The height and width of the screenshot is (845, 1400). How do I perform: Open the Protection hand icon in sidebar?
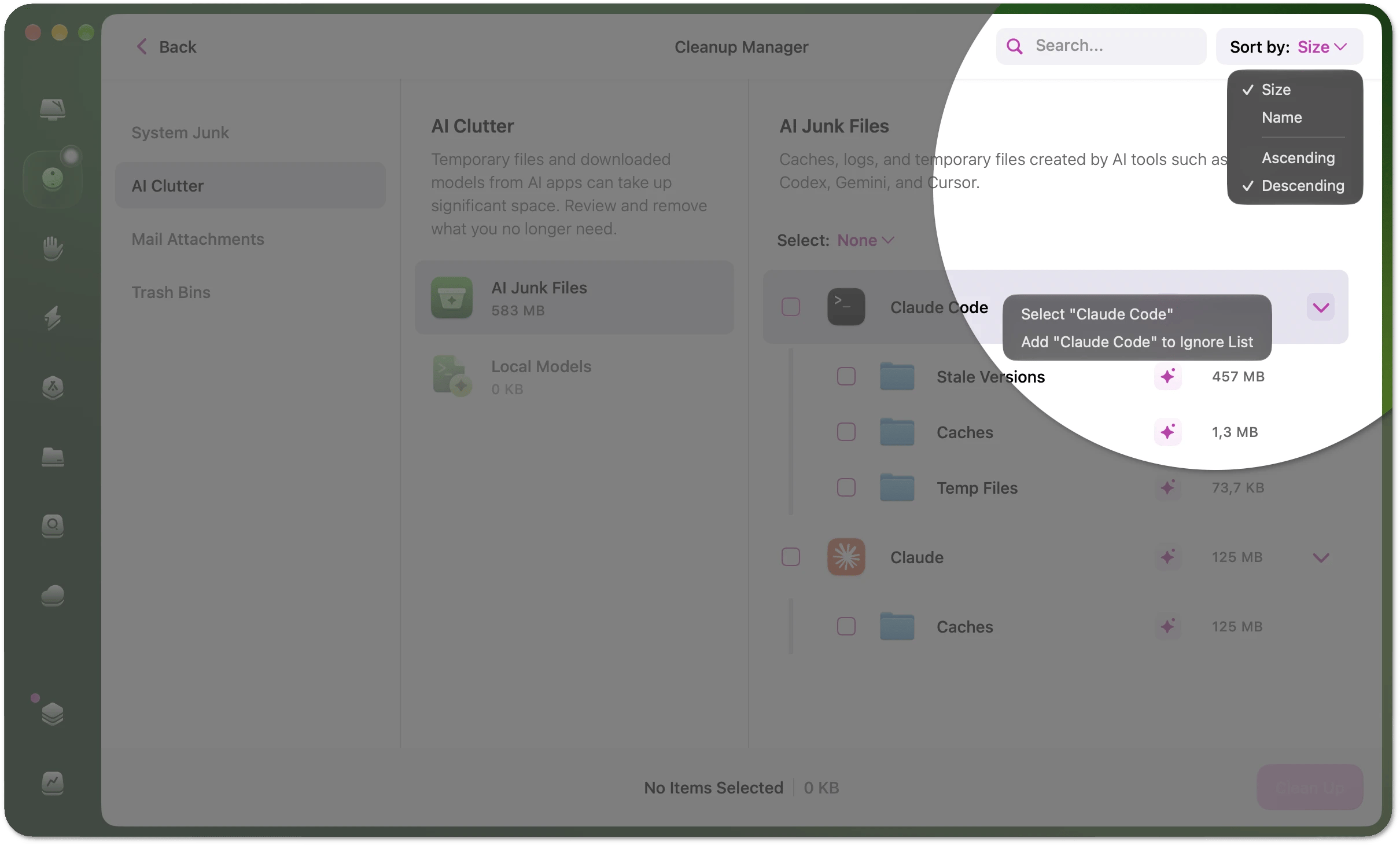[x=52, y=248]
